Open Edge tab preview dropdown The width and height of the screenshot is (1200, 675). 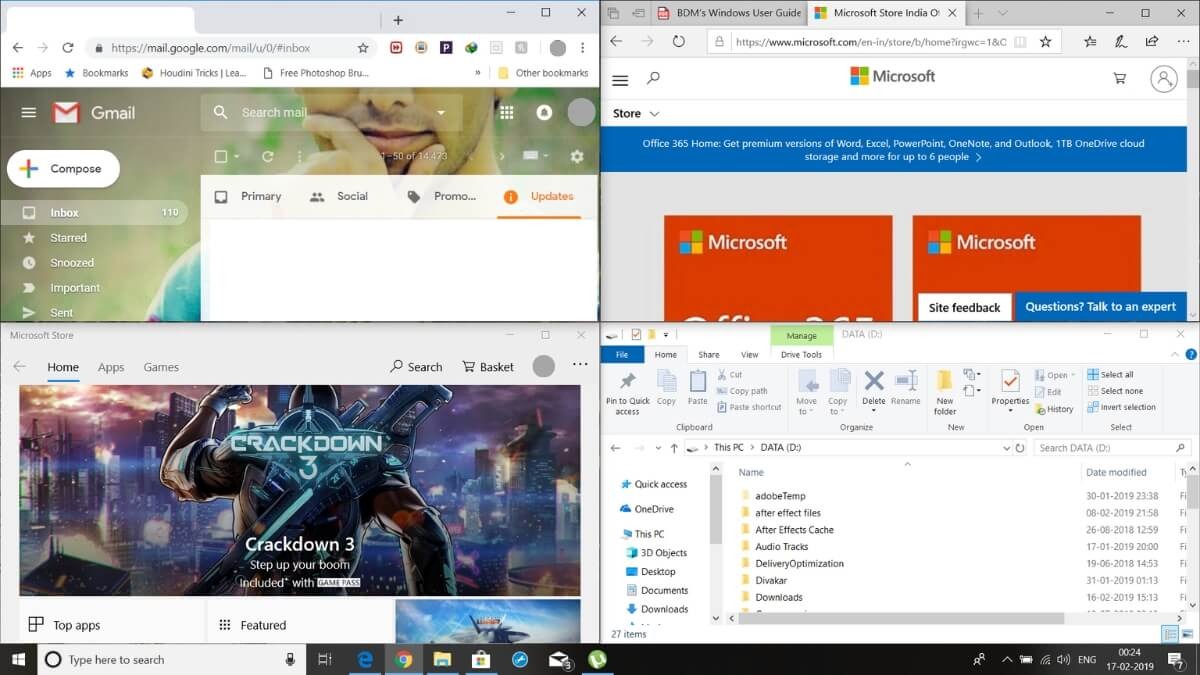[1003, 13]
